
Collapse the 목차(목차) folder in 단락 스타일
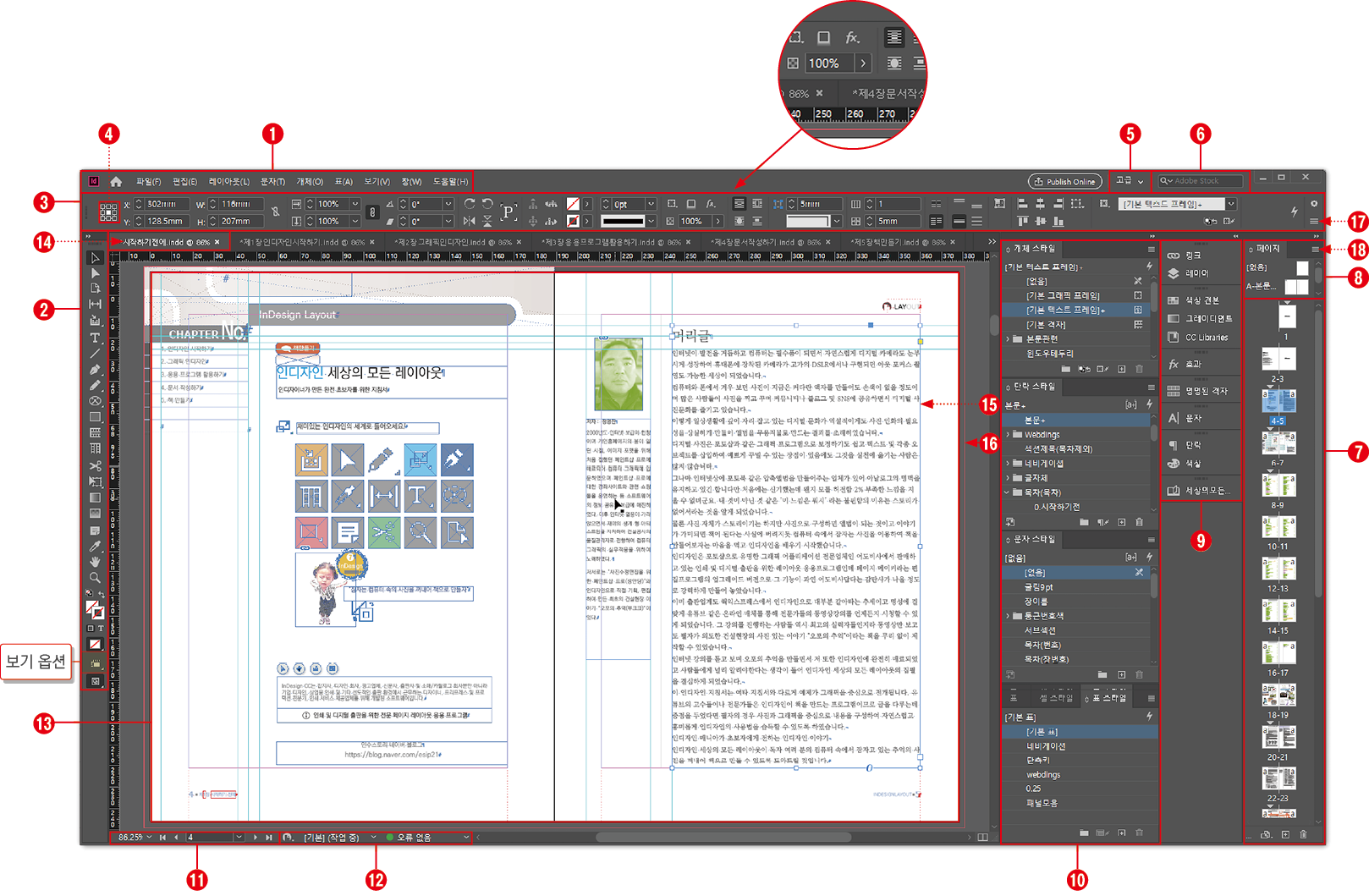click(1008, 492)
